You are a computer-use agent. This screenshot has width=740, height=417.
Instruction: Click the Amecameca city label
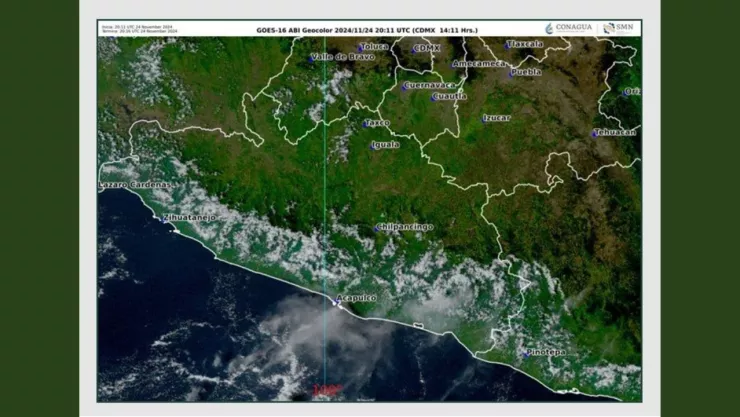[x=479, y=63]
